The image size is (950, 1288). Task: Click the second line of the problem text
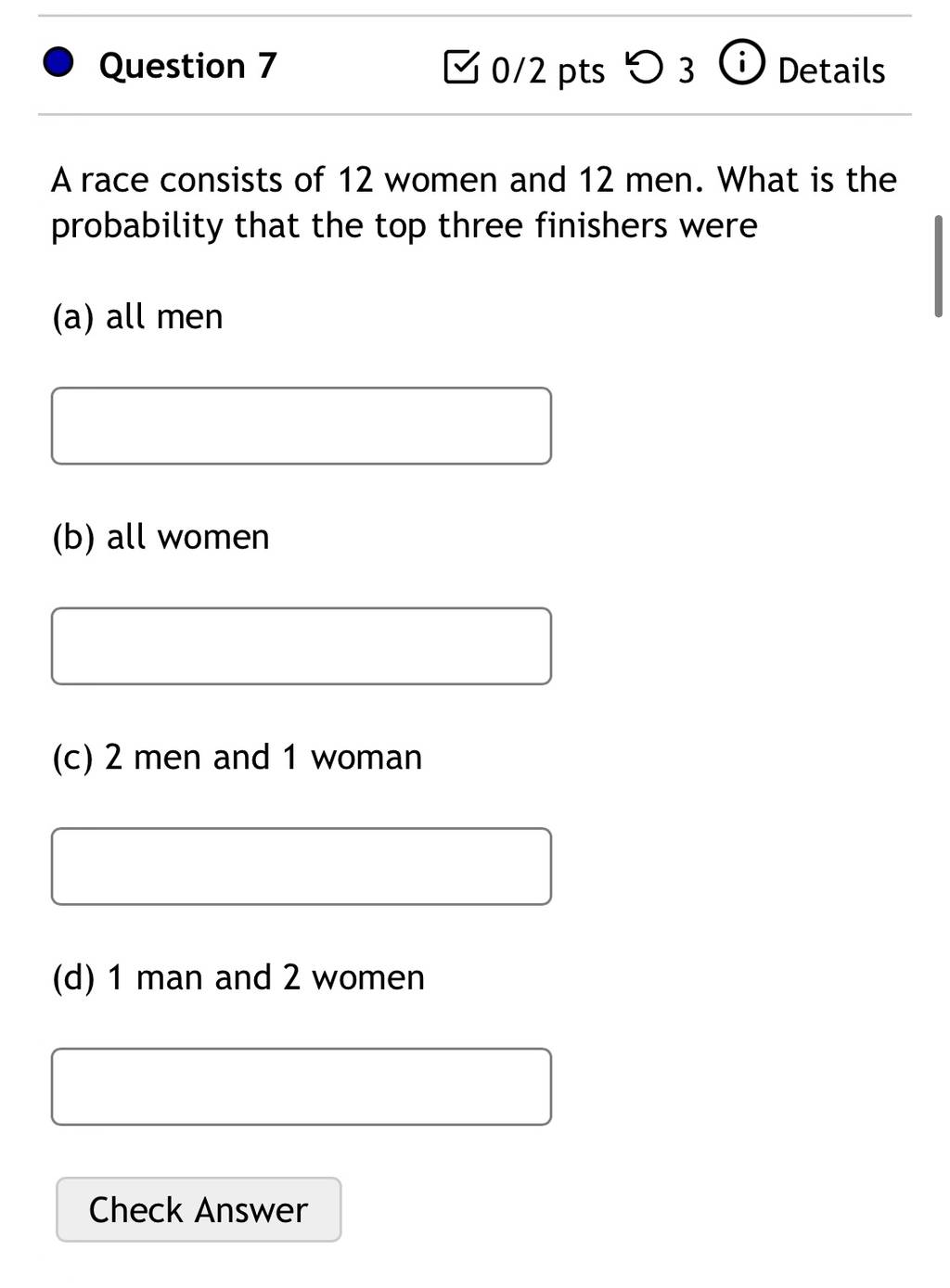(404, 226)
